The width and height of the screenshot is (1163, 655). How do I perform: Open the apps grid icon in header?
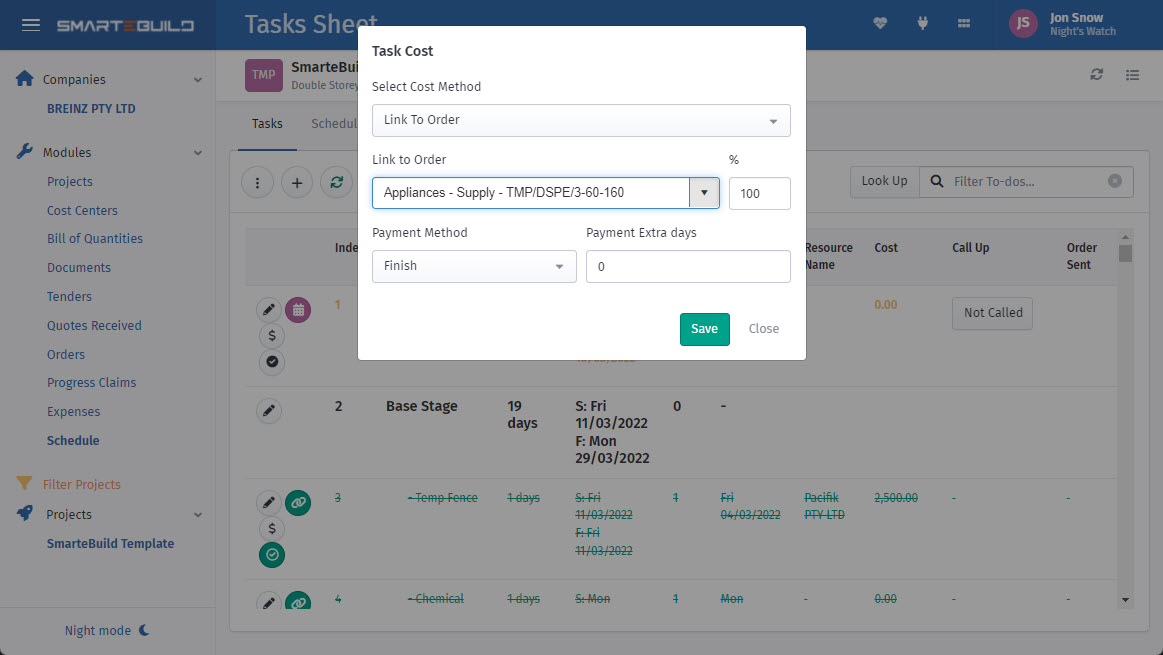coord(964,23)
